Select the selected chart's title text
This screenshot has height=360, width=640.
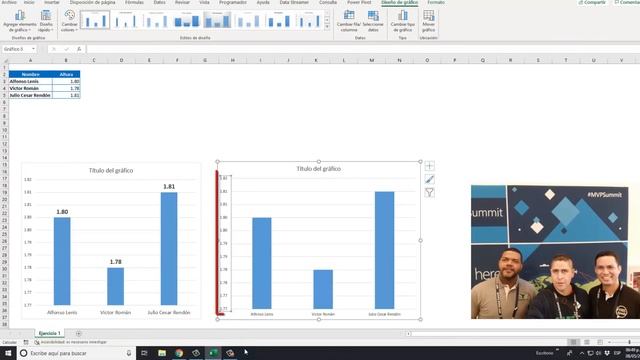pyautogui.click(x=318, y=169)
